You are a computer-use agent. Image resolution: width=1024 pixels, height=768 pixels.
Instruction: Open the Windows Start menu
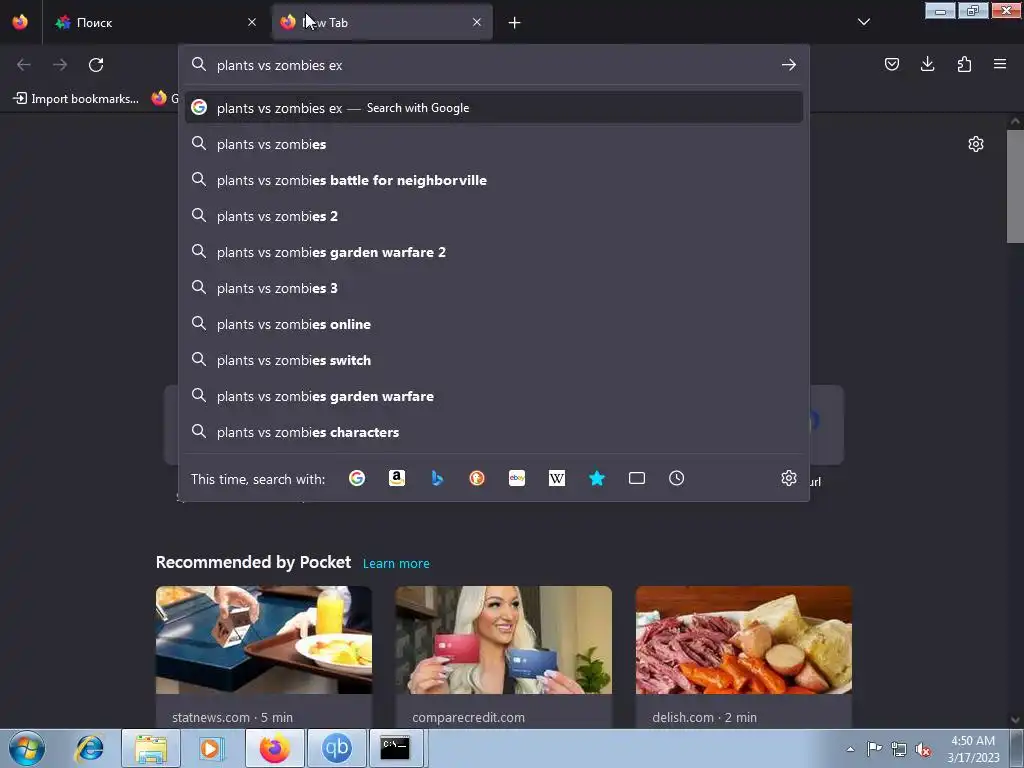click(x=26, y=748)
